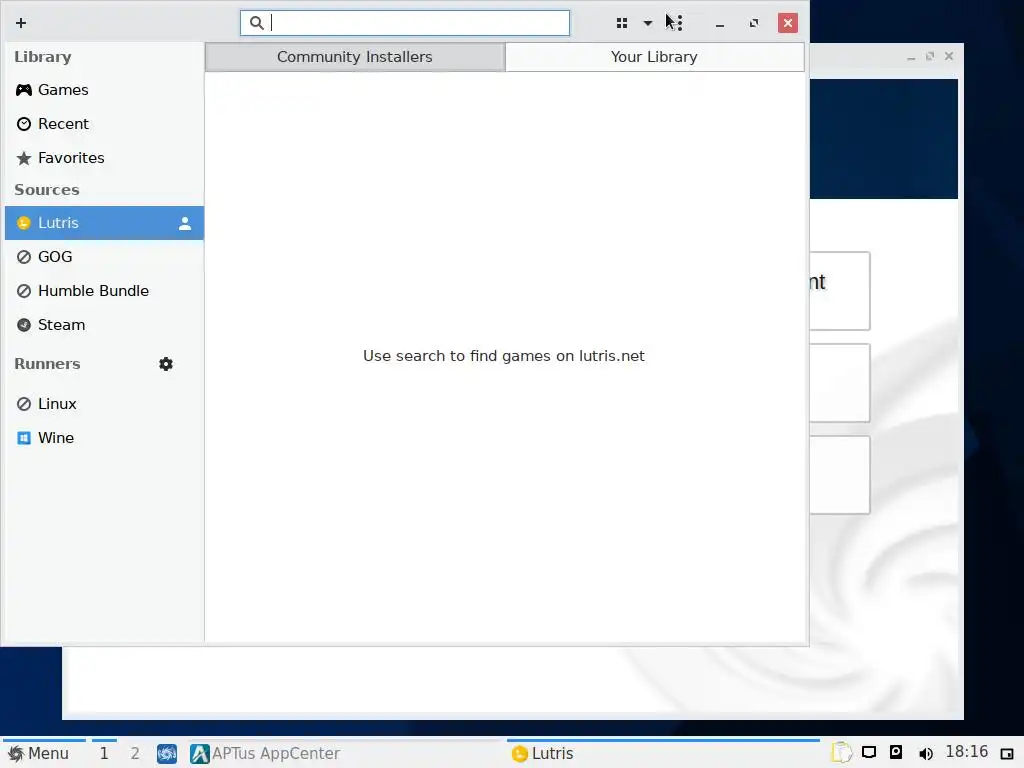Open the volume tray icon
Viewport: 1024px width, 768px height.
925,754
